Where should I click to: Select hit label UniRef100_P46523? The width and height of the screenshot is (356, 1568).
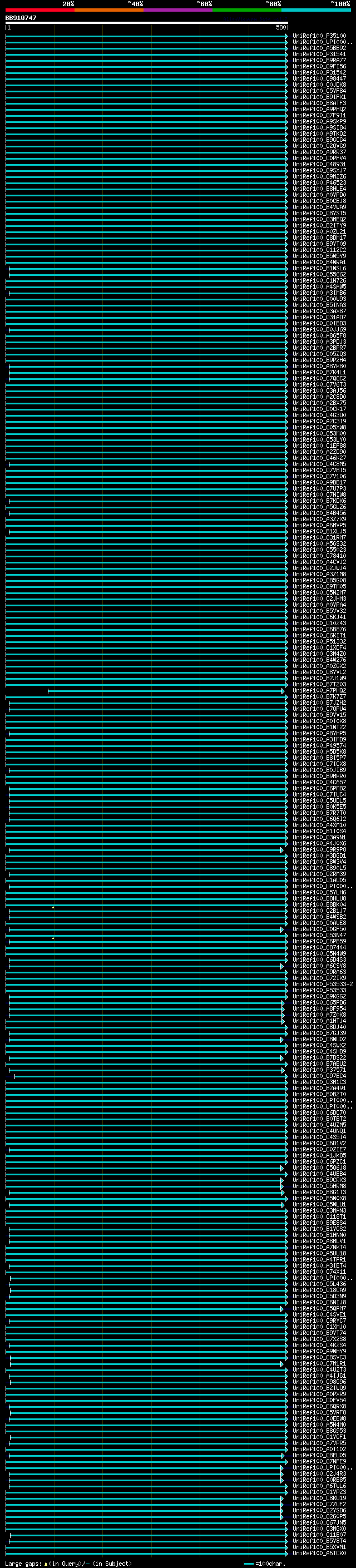(319, 182)
